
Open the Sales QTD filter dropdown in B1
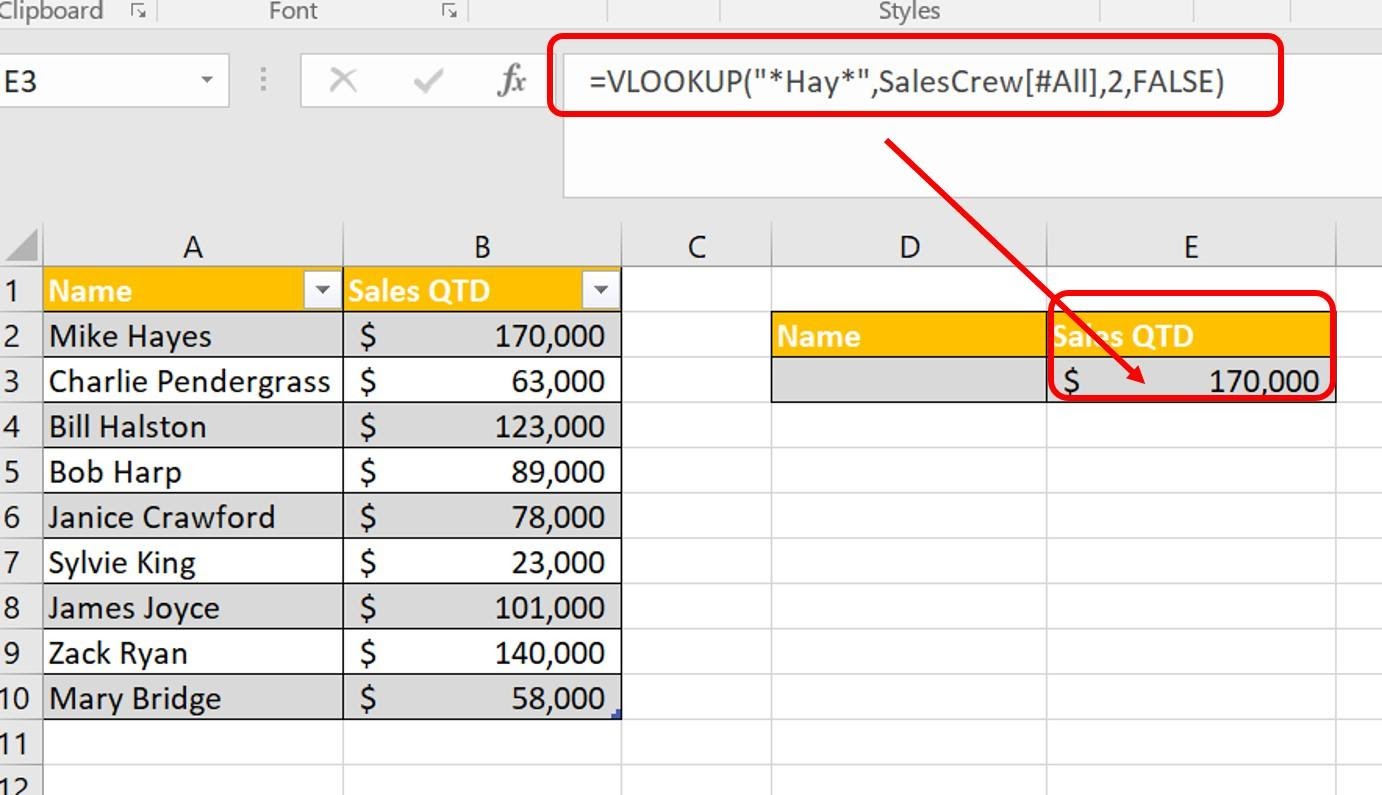600,291
